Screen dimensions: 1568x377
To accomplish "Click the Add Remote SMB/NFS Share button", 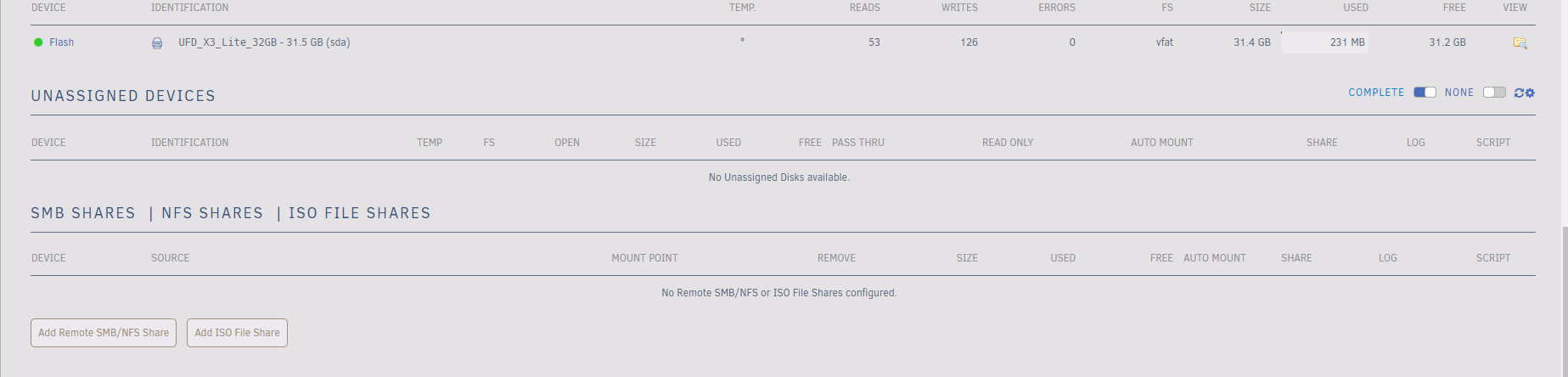I will pyautogui.click(x=104, y=333).
